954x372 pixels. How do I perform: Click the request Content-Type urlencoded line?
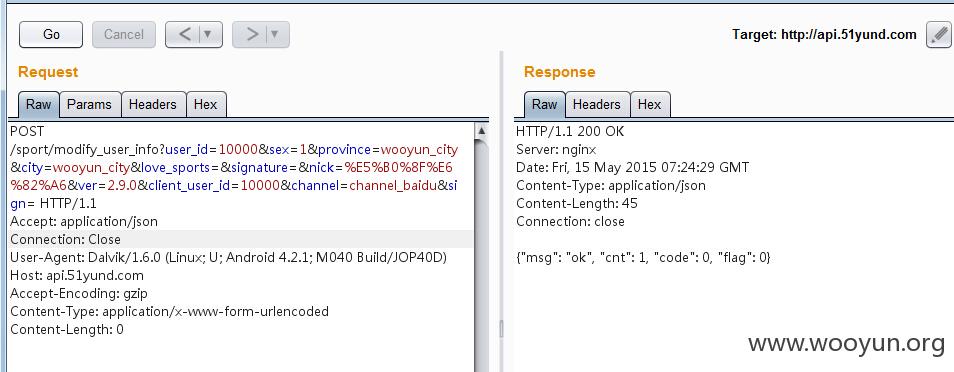click(169, 312)
